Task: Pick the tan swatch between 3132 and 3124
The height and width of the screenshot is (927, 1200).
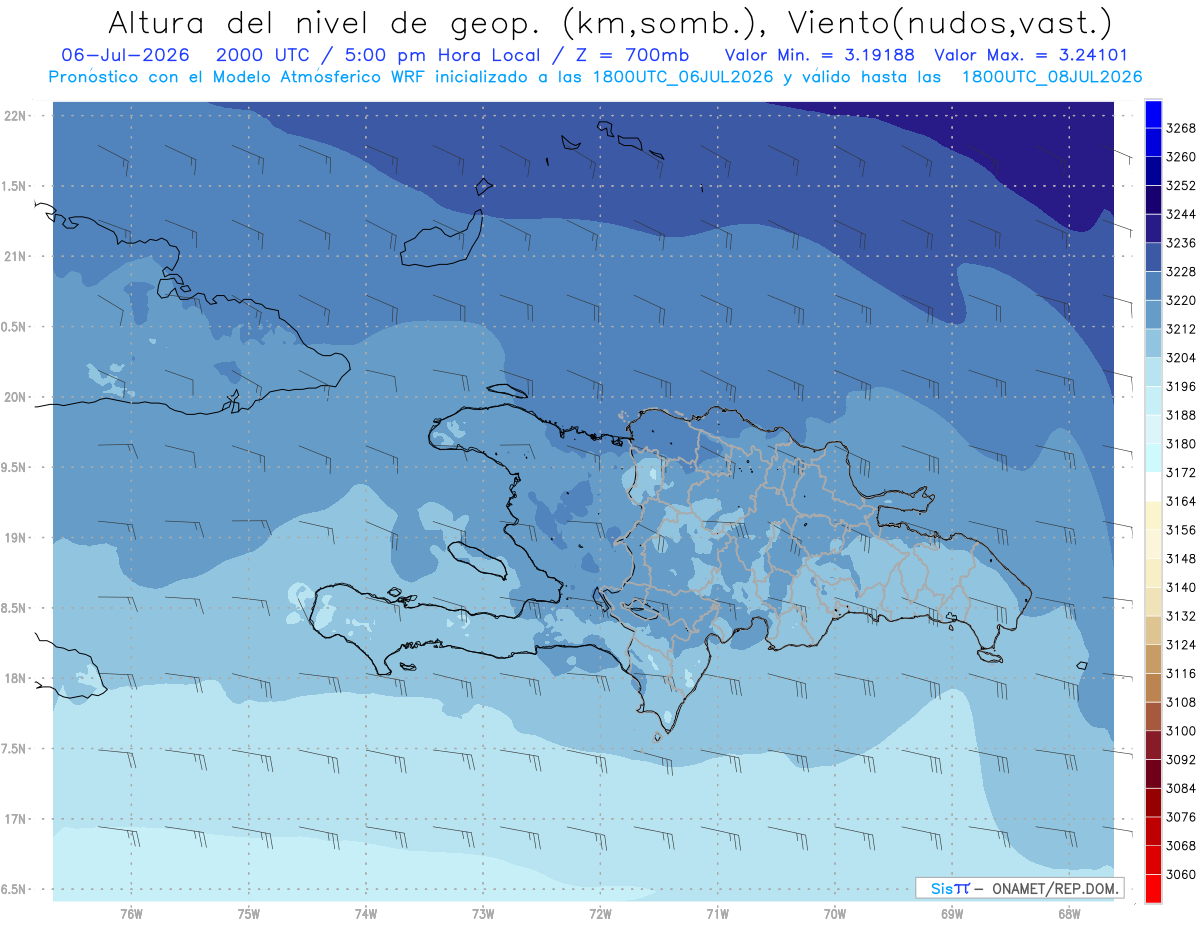Action: [1152, 630]
